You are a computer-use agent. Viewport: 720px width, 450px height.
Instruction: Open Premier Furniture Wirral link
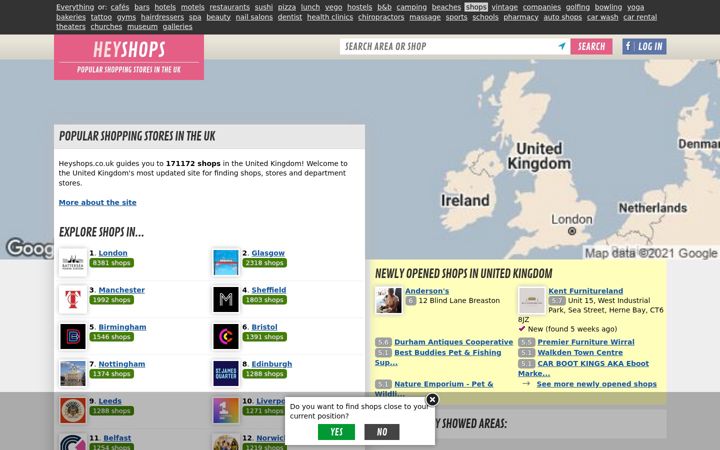click(586, 342)
